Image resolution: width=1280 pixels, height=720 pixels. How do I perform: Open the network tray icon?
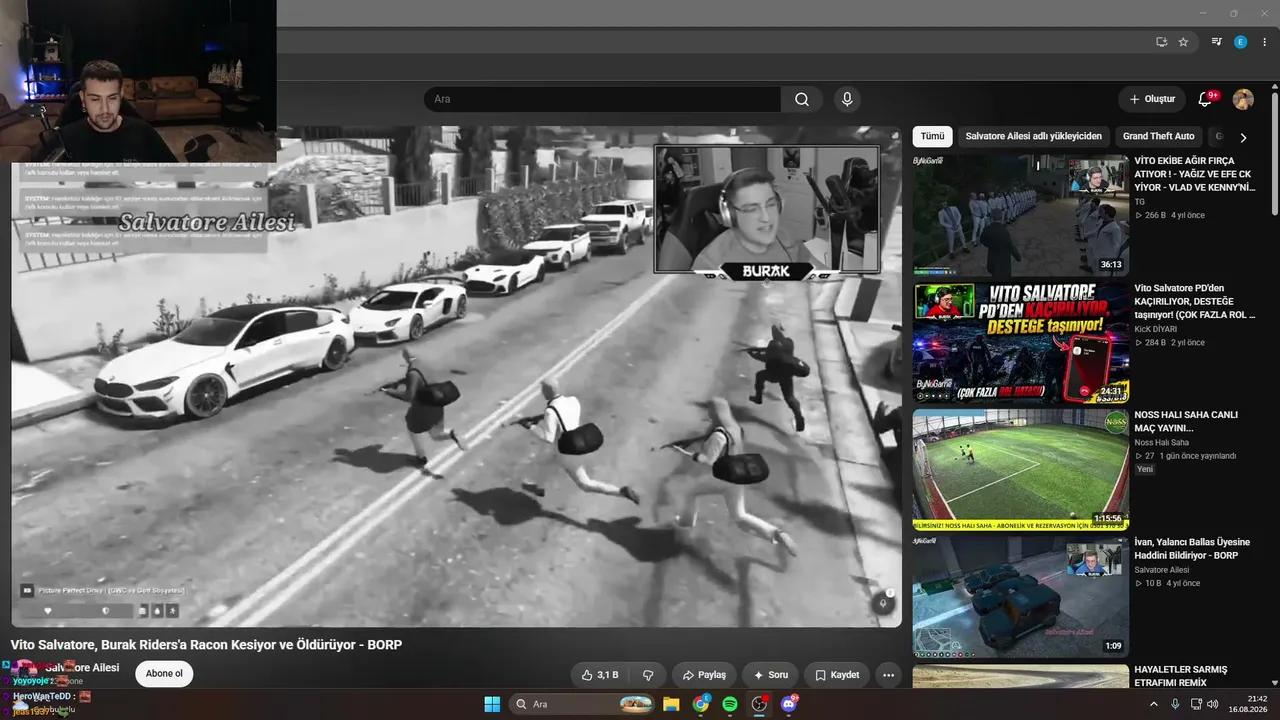(1195, 704)
